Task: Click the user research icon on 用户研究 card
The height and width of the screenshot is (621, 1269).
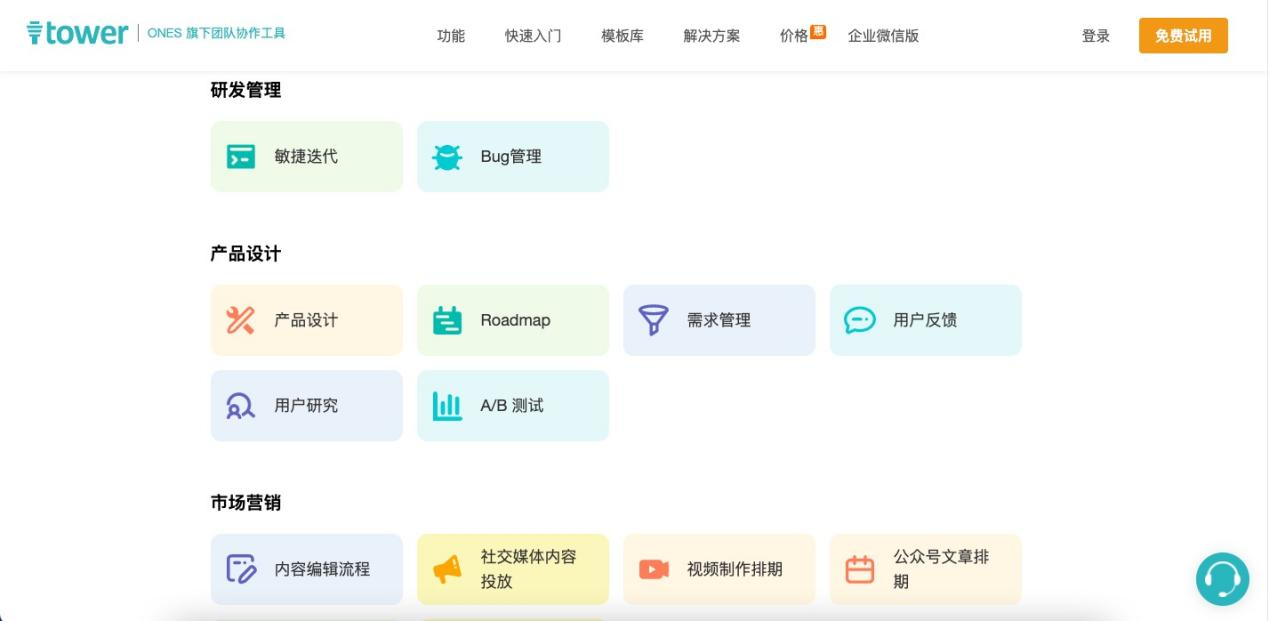Action: (x=241, y=406)
